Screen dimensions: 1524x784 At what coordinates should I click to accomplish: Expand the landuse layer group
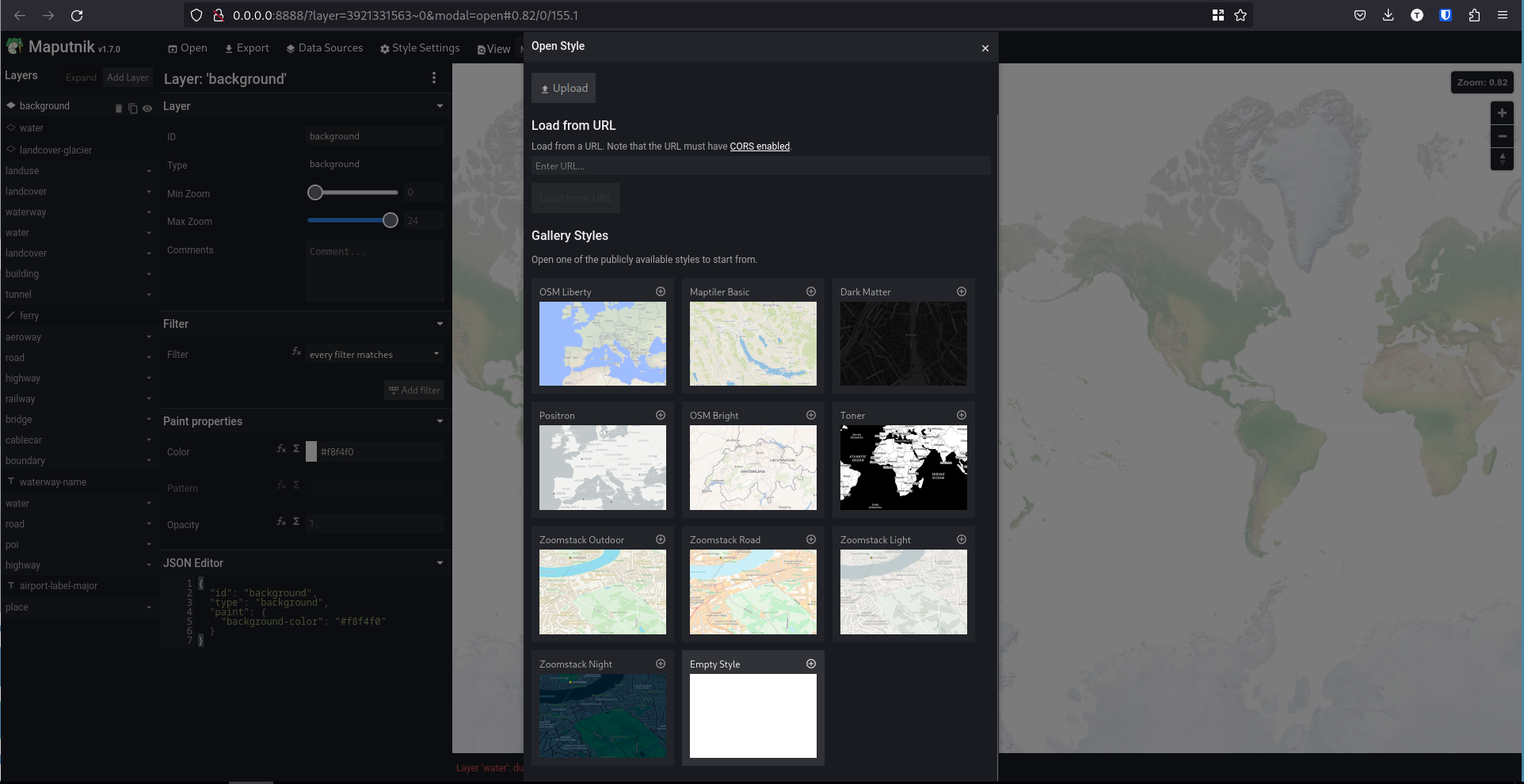(148, 171)
